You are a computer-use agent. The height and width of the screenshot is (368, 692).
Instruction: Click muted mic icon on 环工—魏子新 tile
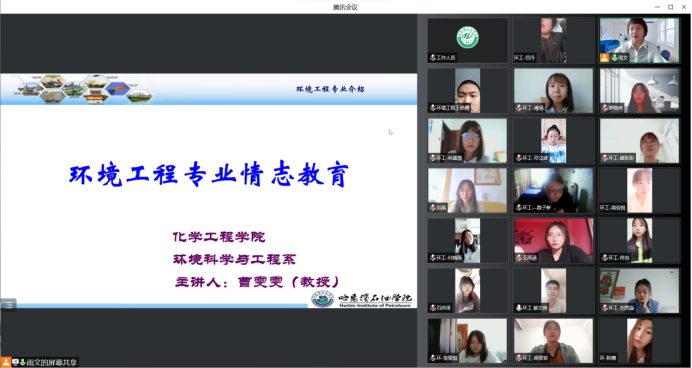519,208
